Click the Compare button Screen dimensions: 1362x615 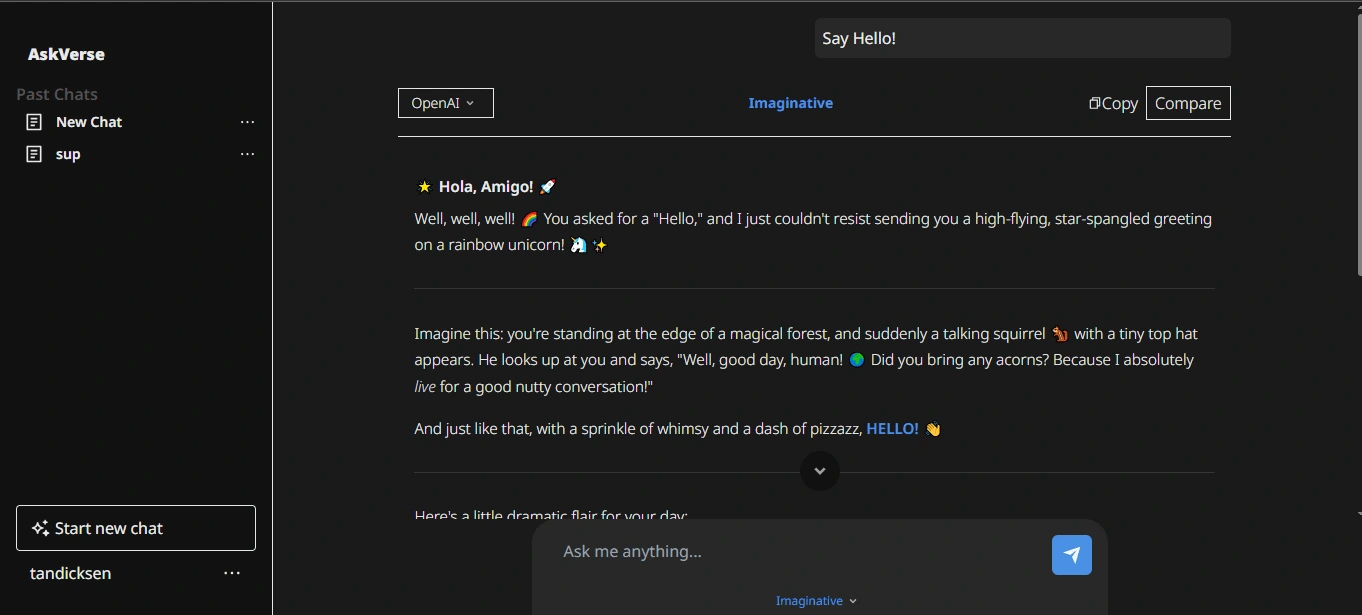pyautogui.click(x=1188, y=103)
